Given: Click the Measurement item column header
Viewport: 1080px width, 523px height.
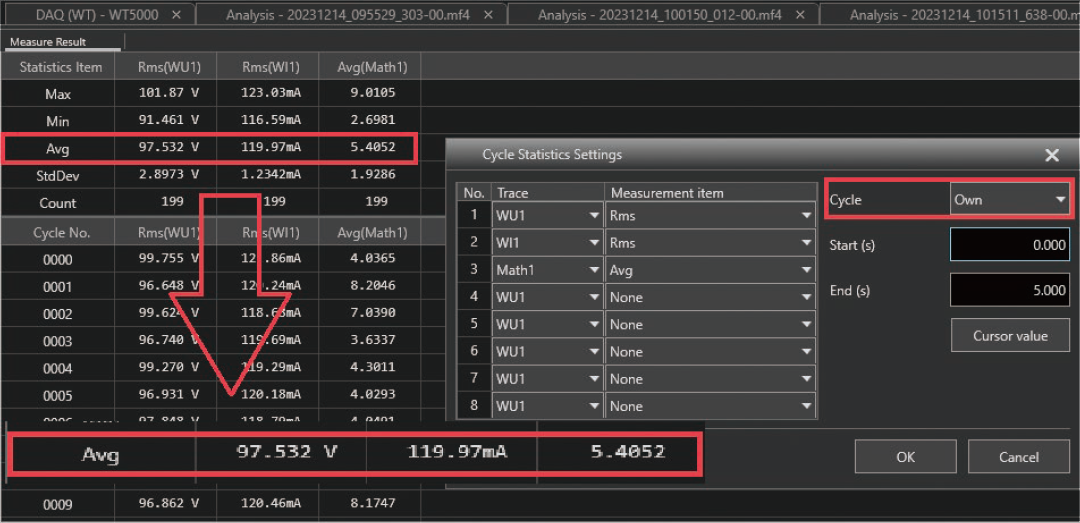Looking at the screenshot, I should [x=710, y=193].
